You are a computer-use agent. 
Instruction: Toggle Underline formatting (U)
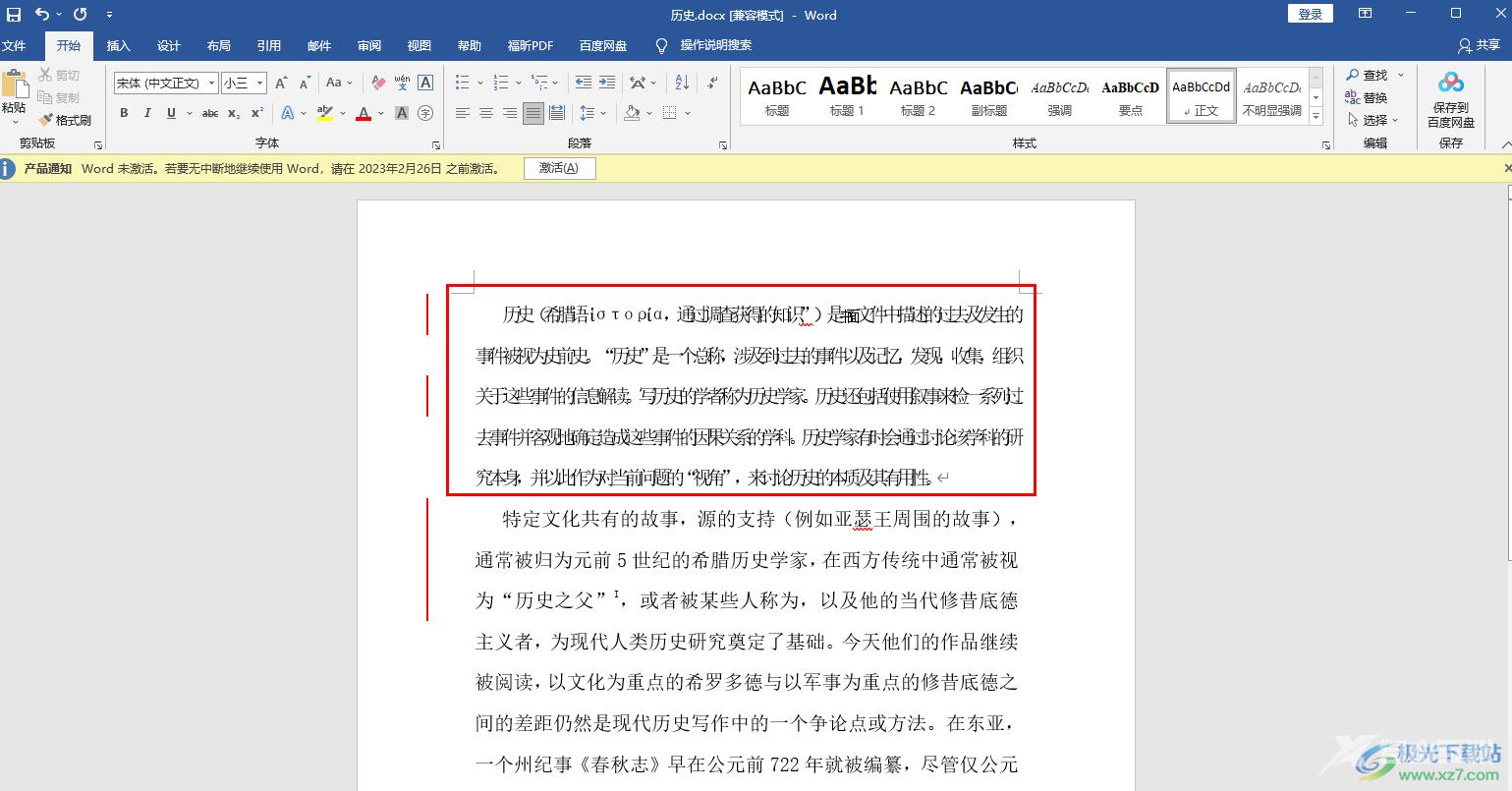click(171, 113)
